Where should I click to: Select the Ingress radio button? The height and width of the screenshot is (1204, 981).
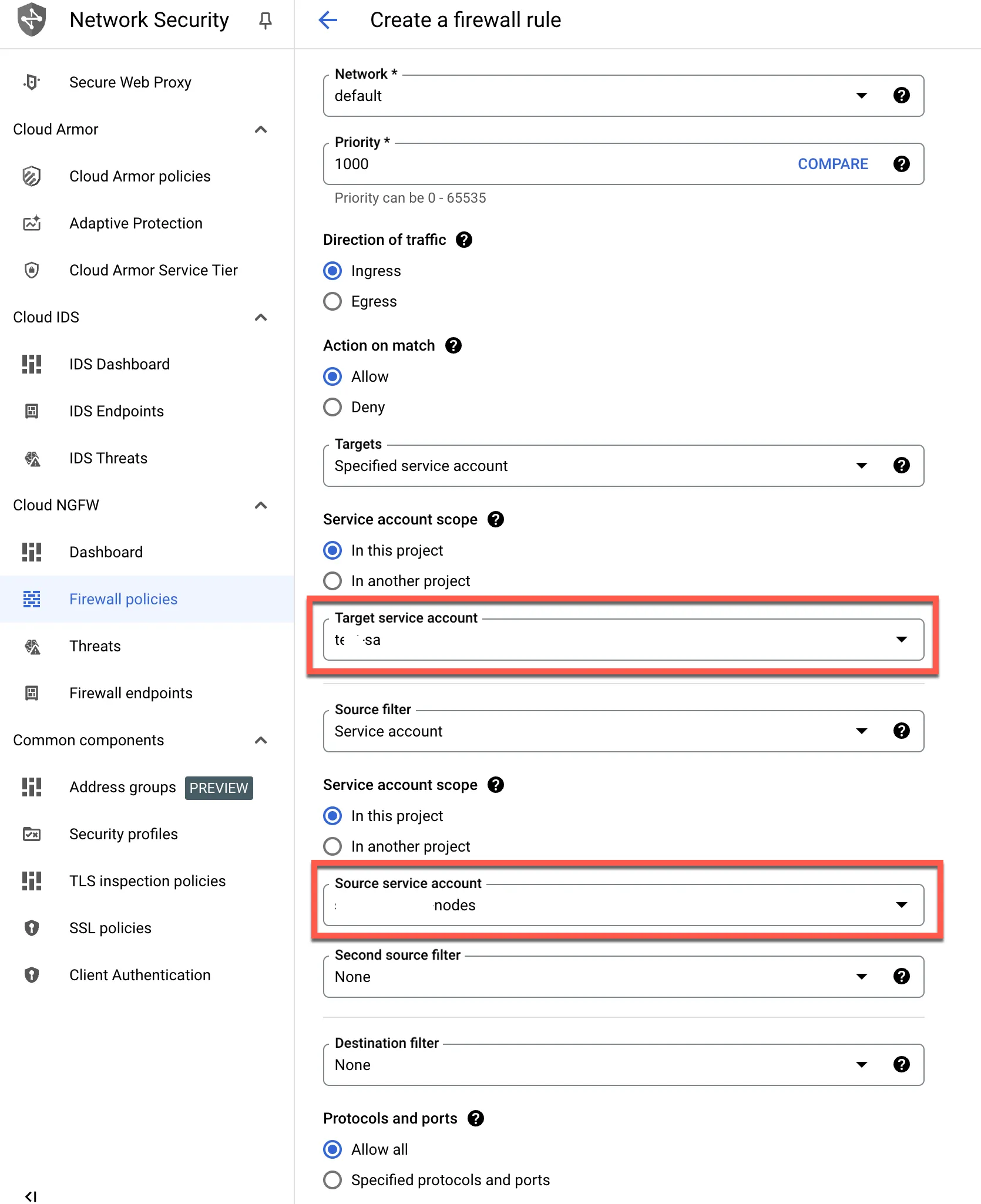tap(332, 271)
